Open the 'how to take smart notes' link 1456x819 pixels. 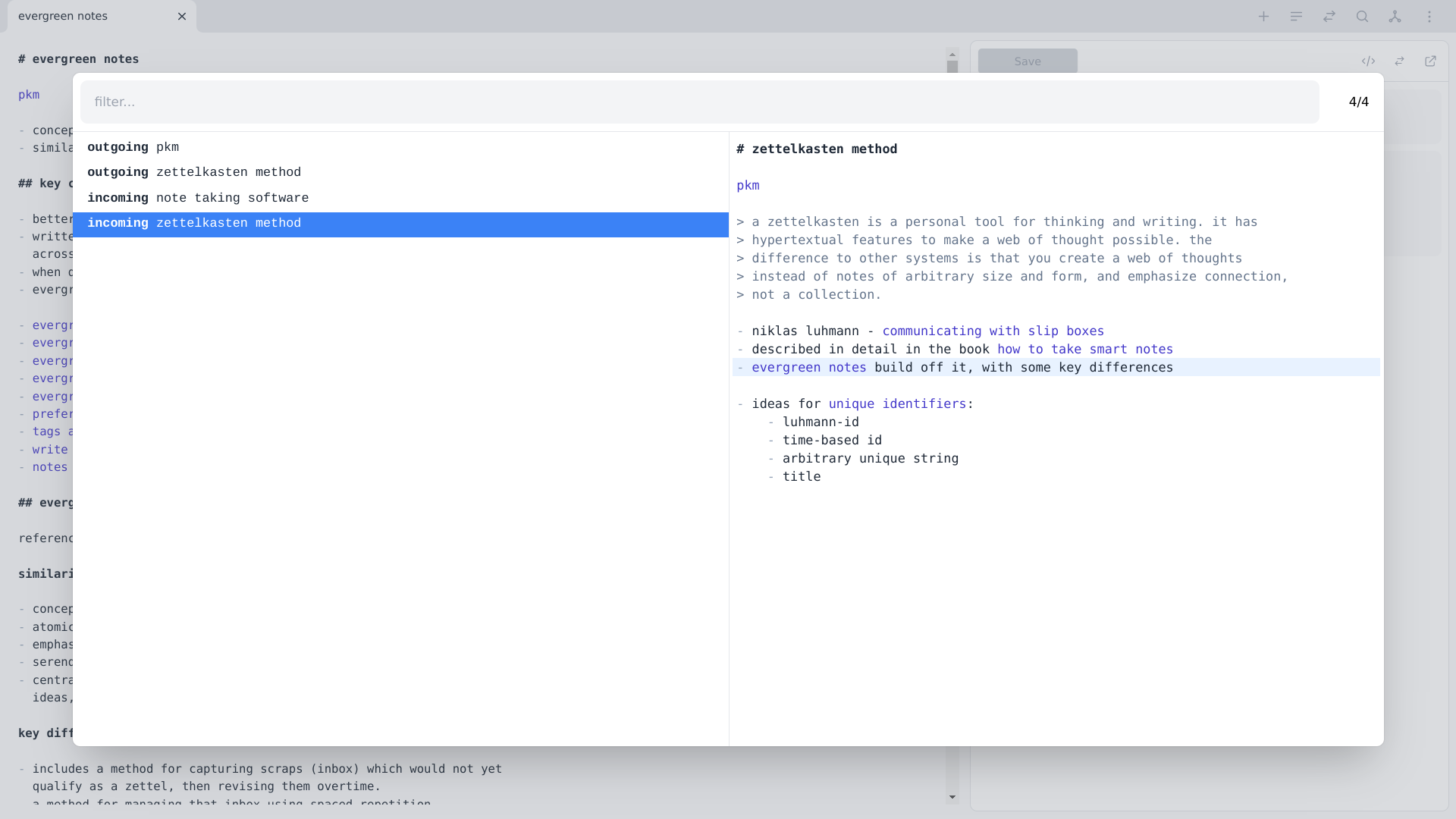[1084, 349]
